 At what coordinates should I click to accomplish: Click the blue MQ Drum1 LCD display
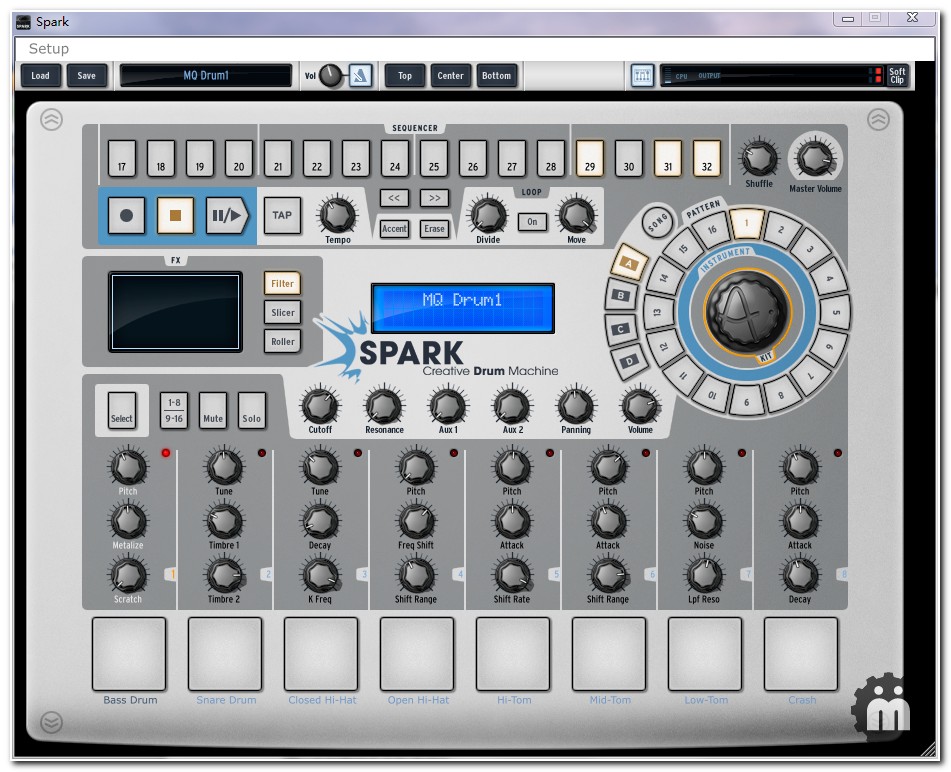(x=463, y=308)
